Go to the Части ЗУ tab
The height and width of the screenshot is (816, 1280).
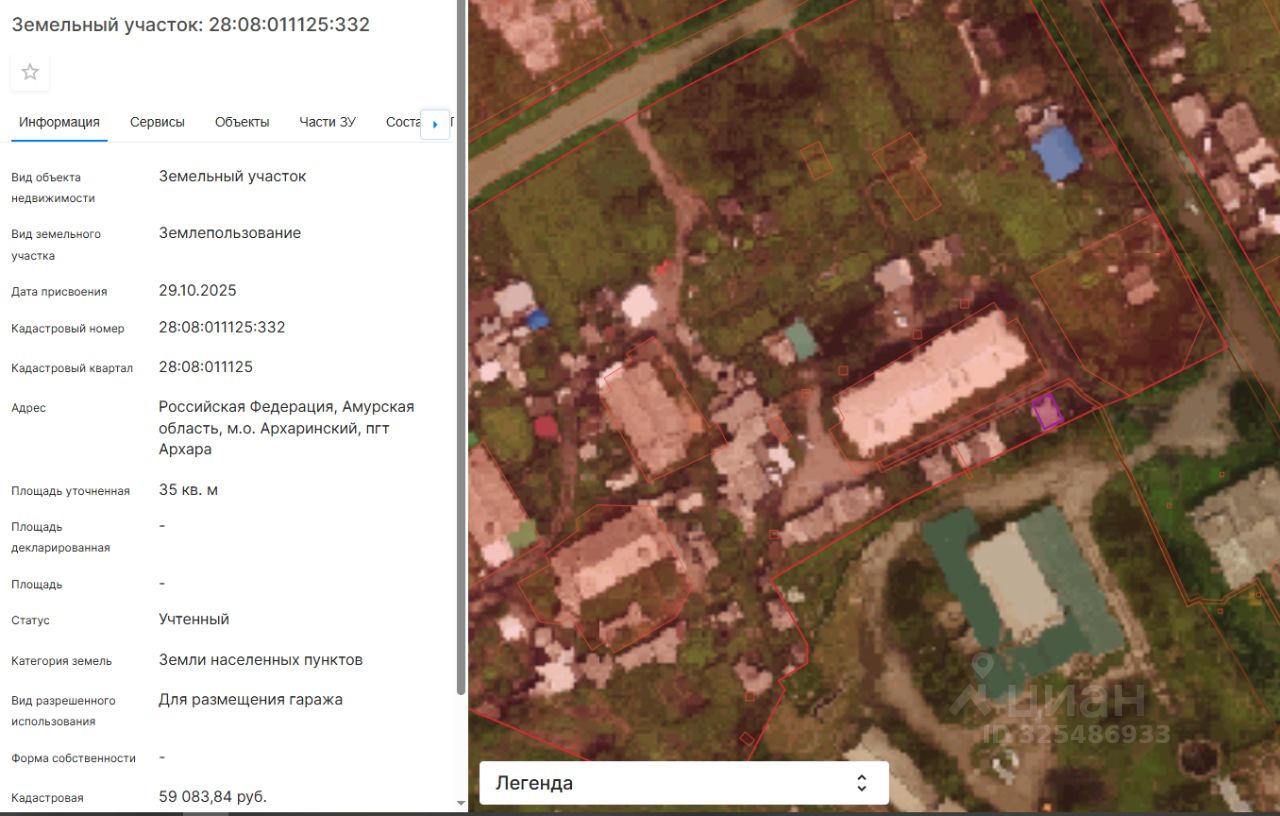(327, 122)
